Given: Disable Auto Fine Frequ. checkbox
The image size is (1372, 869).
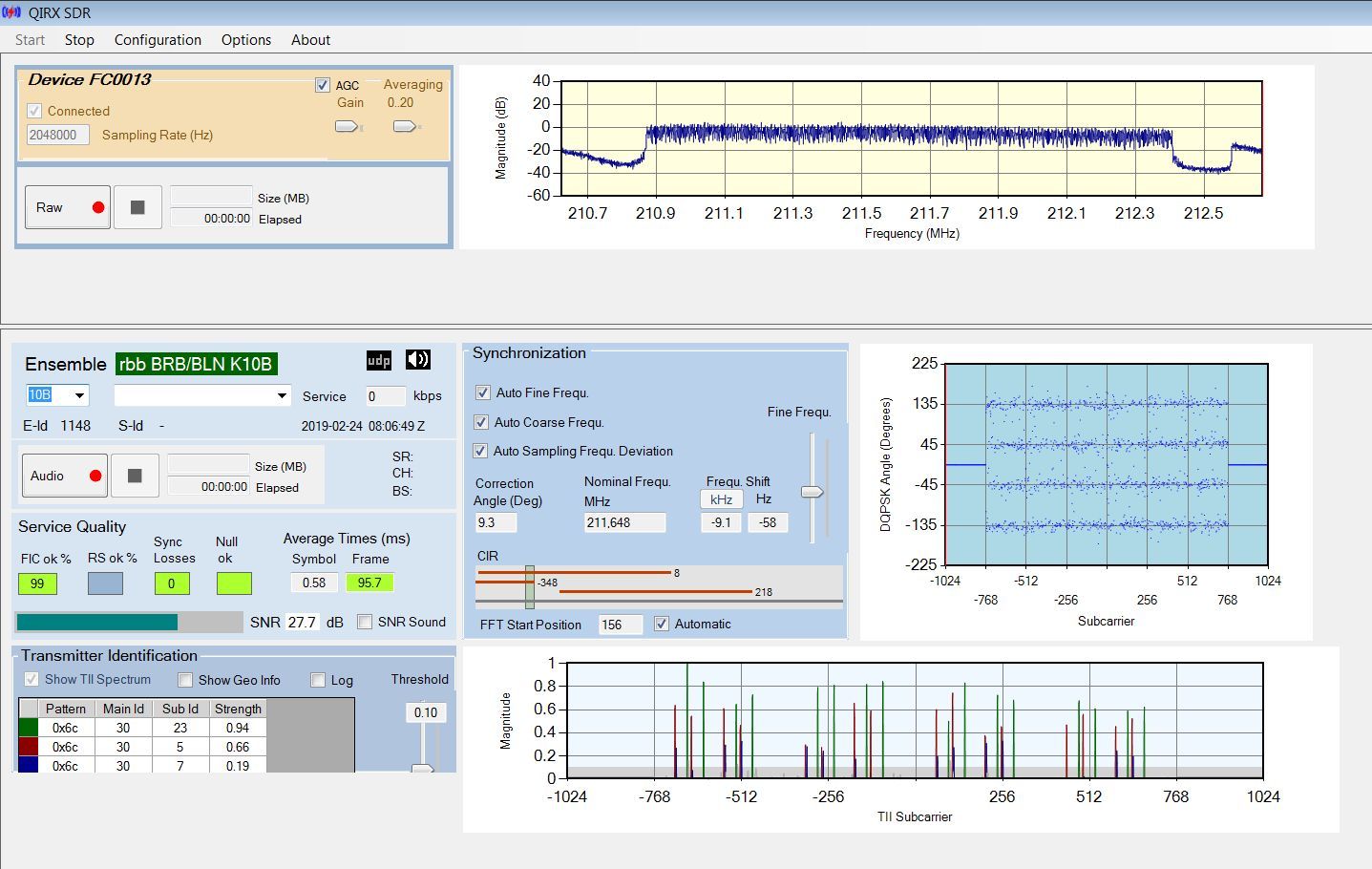Looking at the screenshot, I should [482, 392].
